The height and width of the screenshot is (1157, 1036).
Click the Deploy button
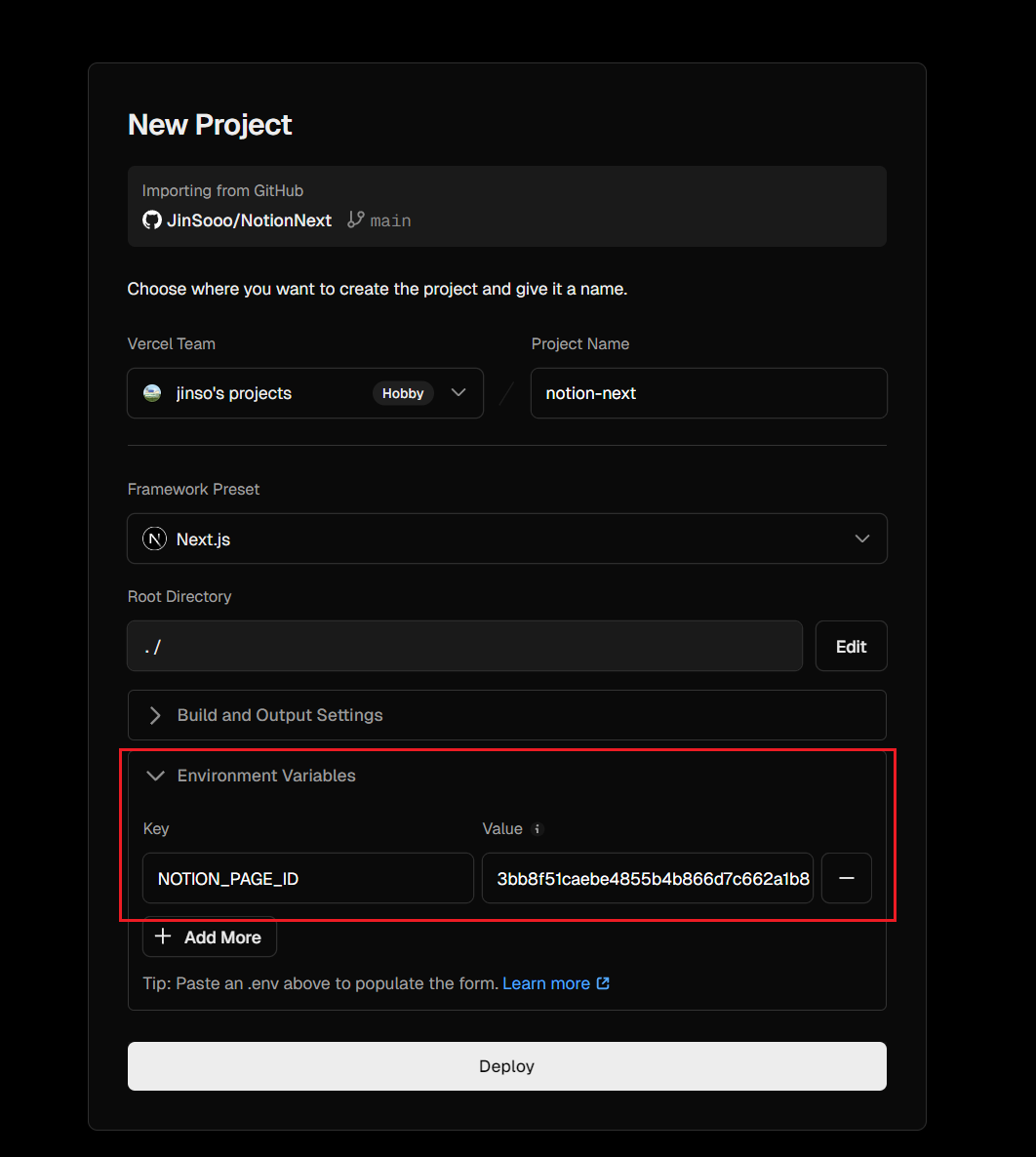pos(507,1066)
